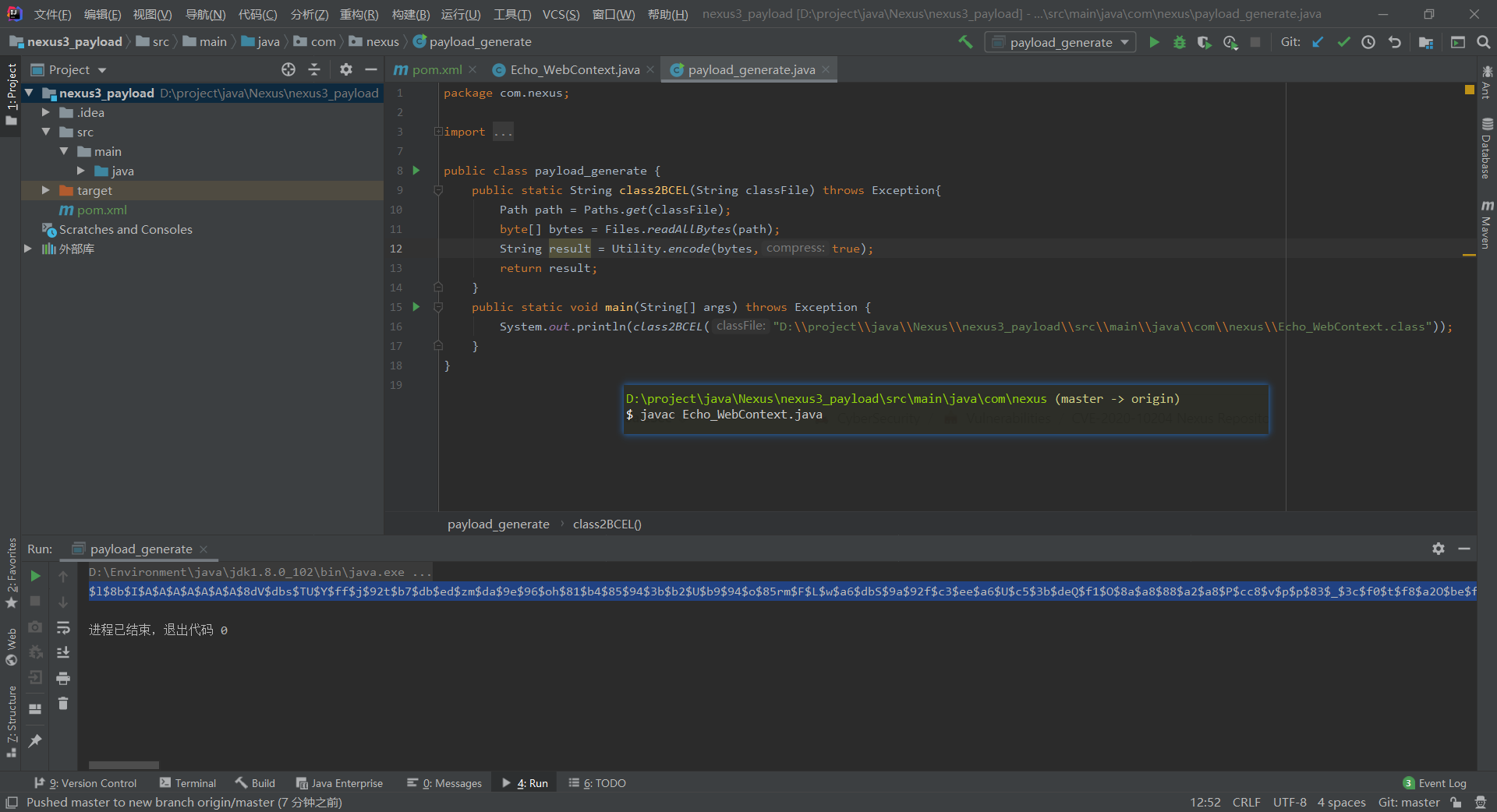
Task: Open the Terminal tool window
Action: point(187,783)
